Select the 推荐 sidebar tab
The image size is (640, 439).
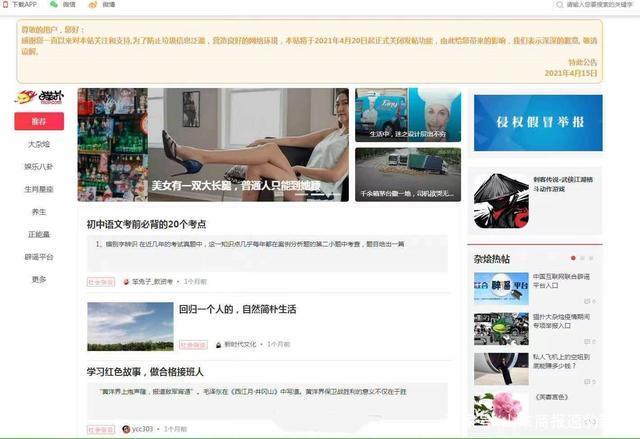[x=39, y=121]
